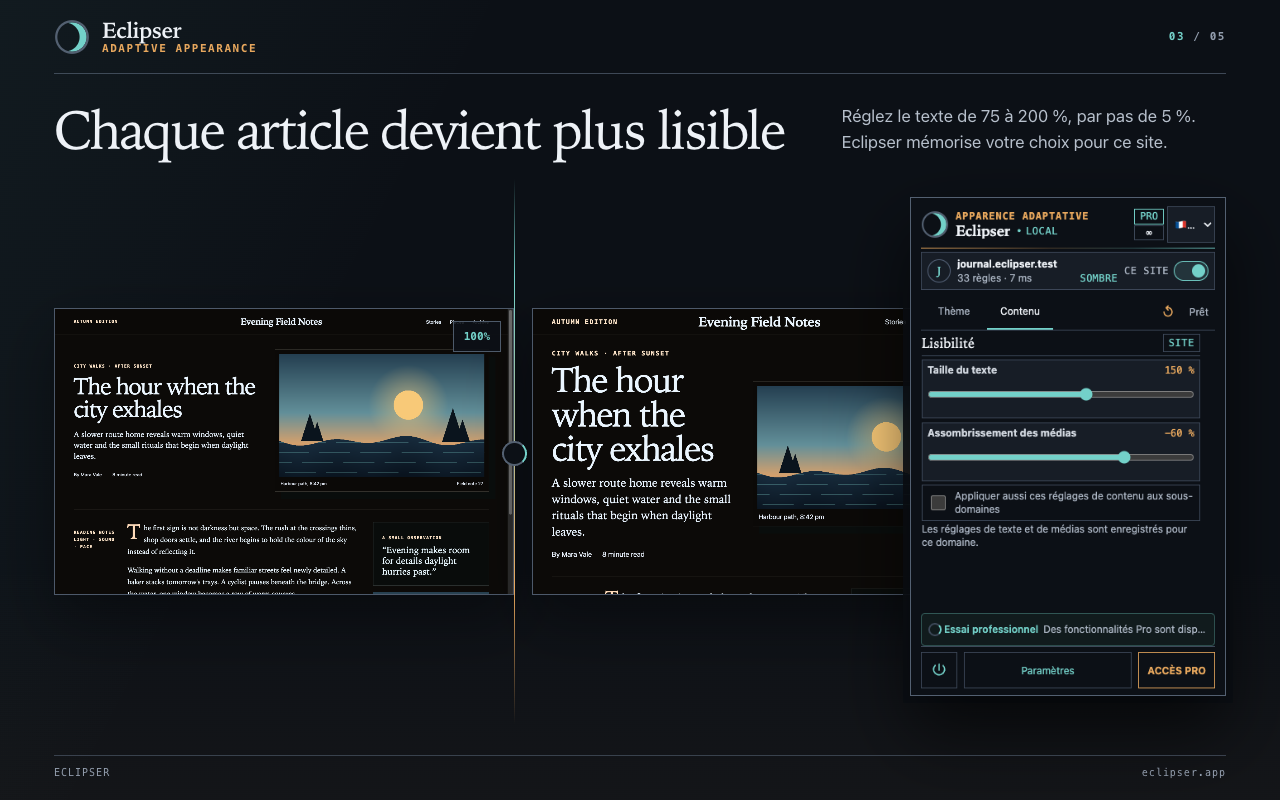Click the −60 % media dimming value

[1179, 433]
